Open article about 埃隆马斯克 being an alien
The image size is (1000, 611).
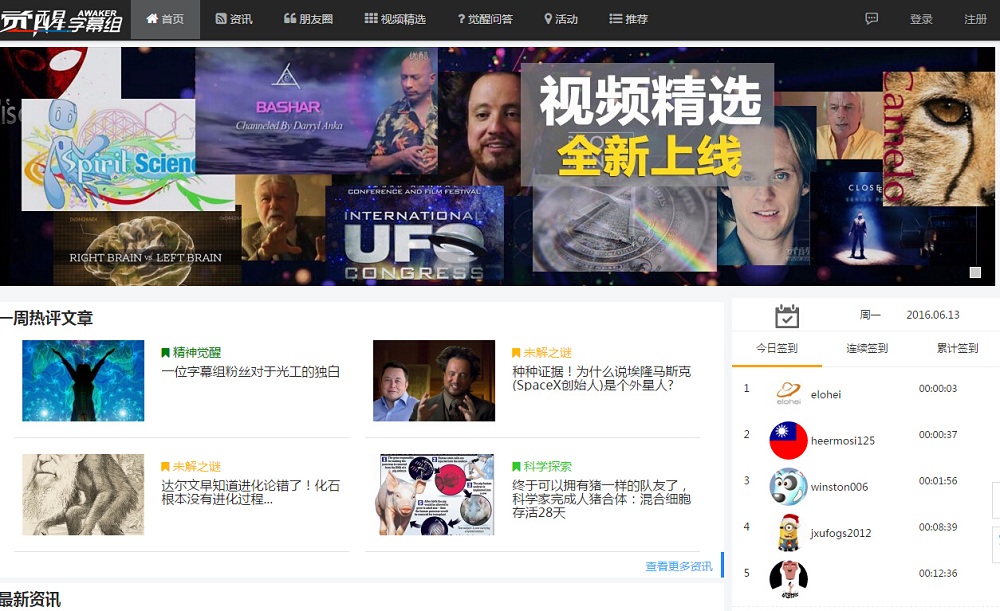601,378
